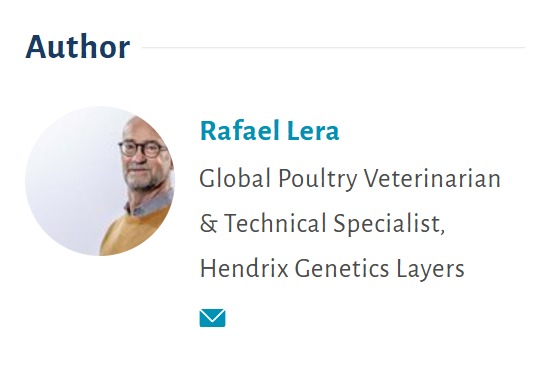Screen dimensions: 546x379
Task: Click the word 'Rafael' in the name
Action: 240,131
